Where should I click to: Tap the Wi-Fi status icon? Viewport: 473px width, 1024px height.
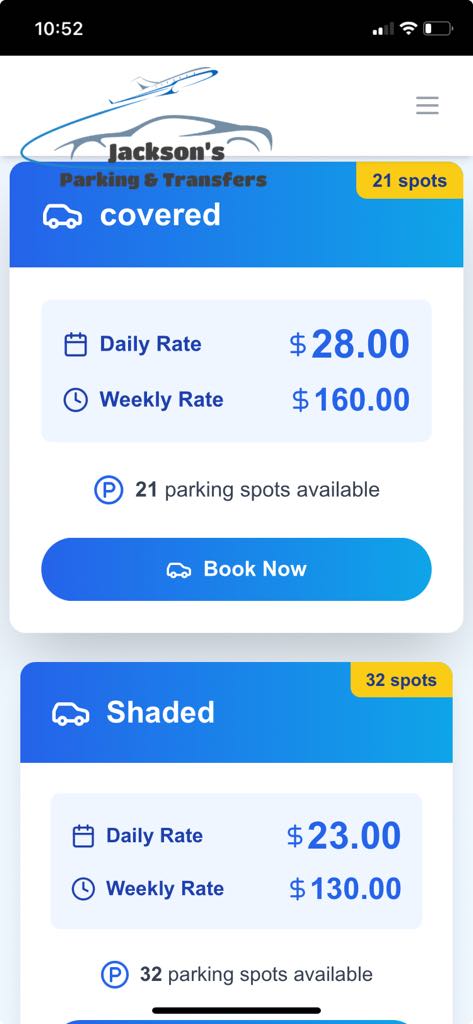pos(409,28)
